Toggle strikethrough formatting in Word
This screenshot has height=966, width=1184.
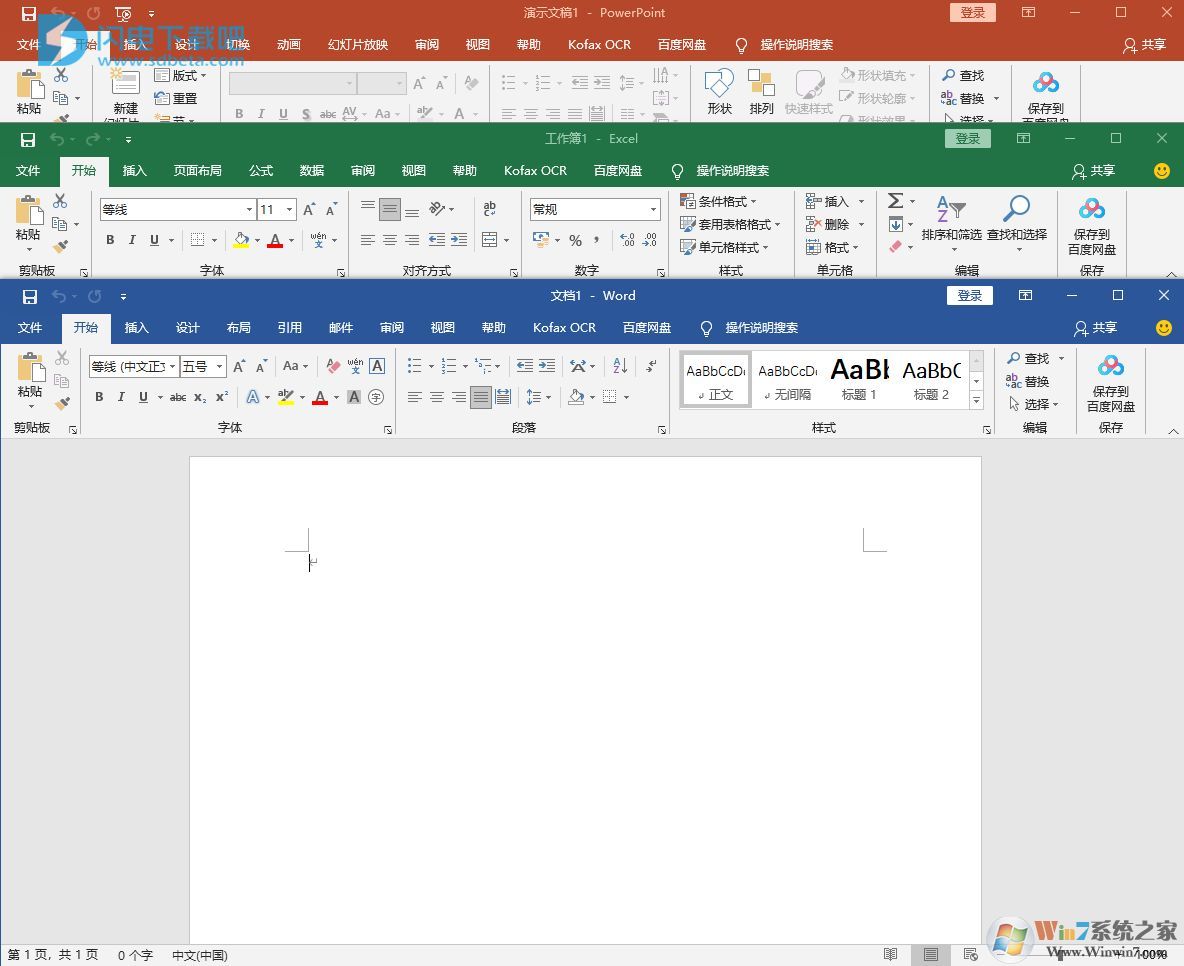pyautogui.click(x=179, y=396)
